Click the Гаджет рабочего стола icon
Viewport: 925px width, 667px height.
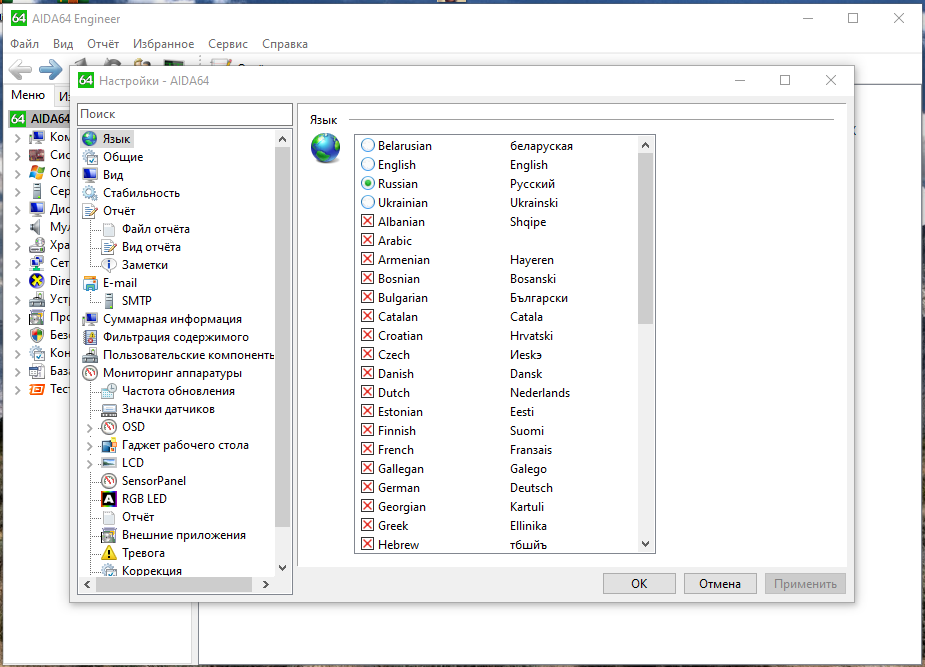tap(109, 445)
